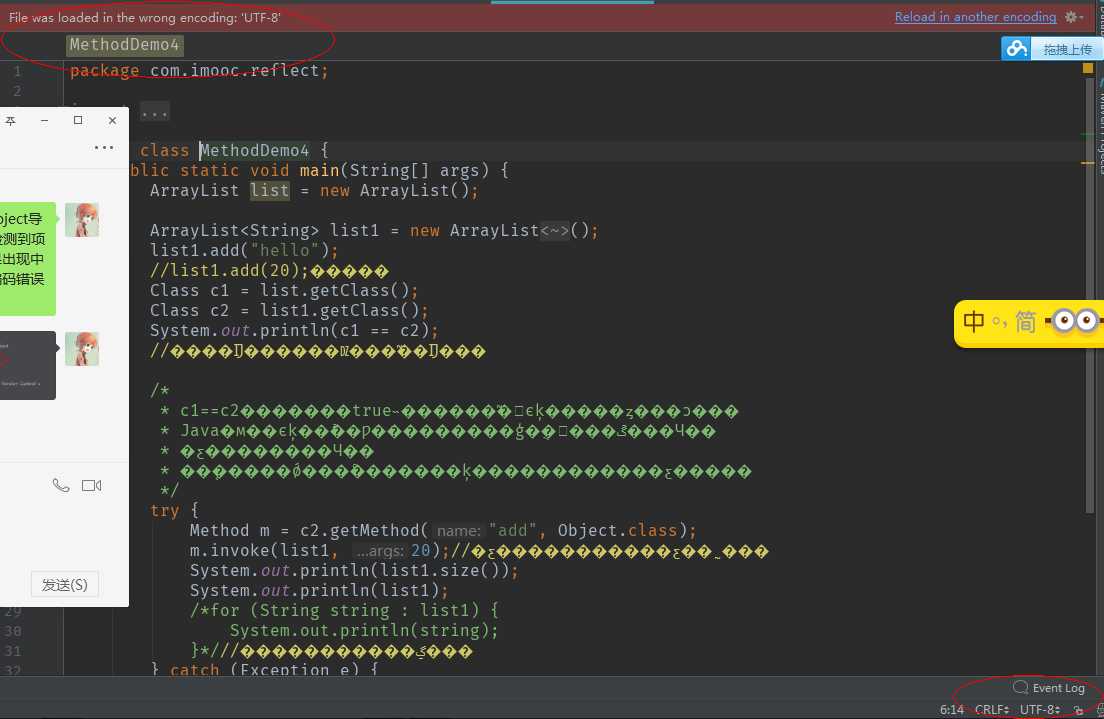1104x719 pixels.
Task: Click the "hello" string literal
Action: click(x=289, y=251)
